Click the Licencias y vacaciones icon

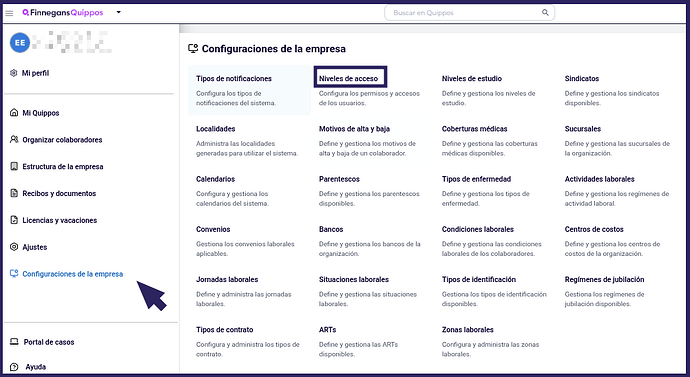point(14,220)
